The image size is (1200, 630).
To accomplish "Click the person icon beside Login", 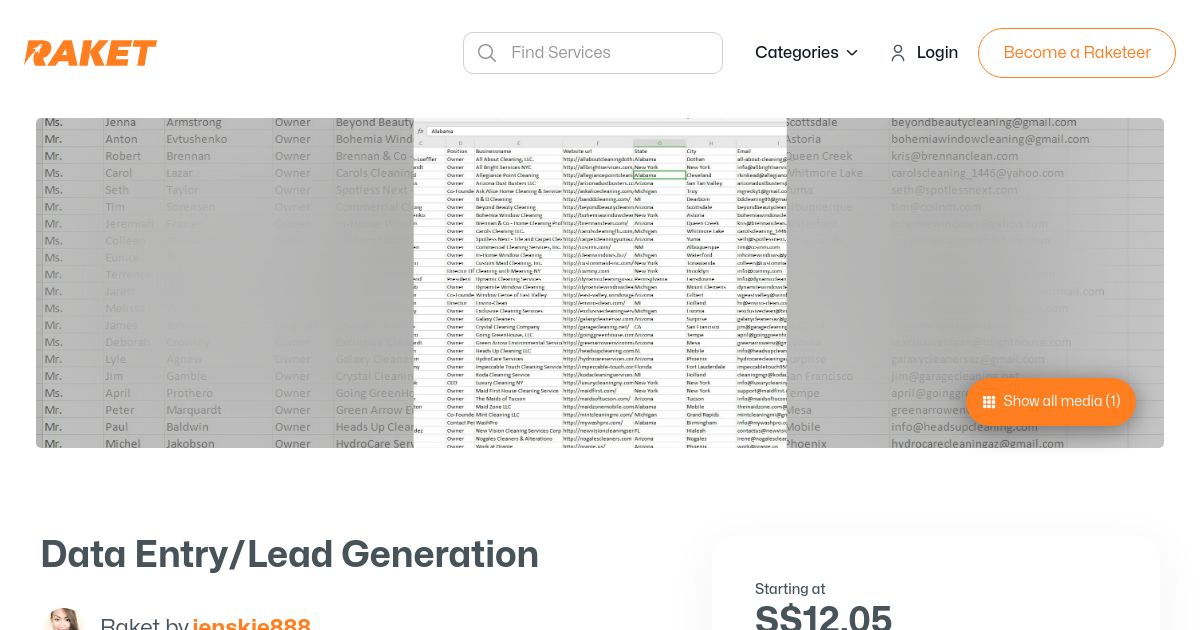I will coord(898,52).
